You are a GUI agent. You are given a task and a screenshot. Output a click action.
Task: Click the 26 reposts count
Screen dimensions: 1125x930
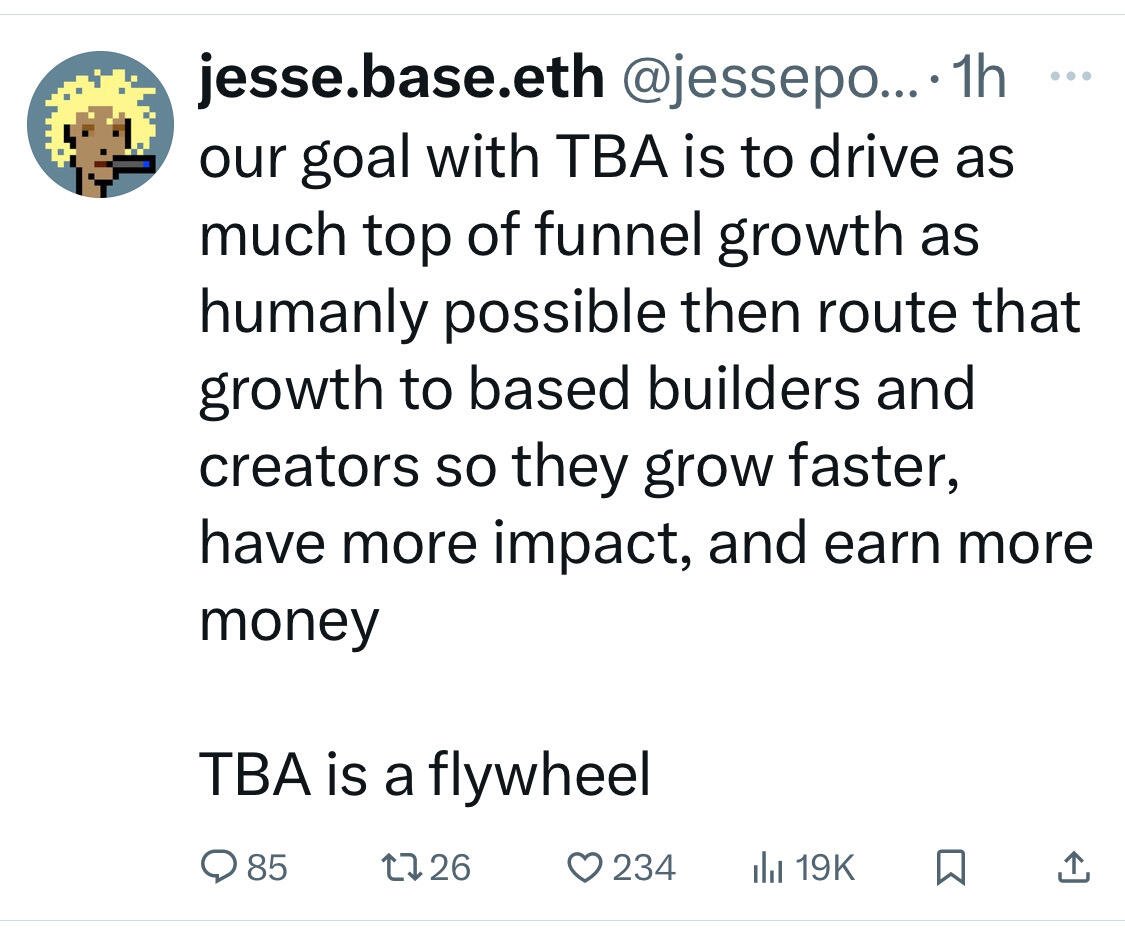tap(450, 867)
